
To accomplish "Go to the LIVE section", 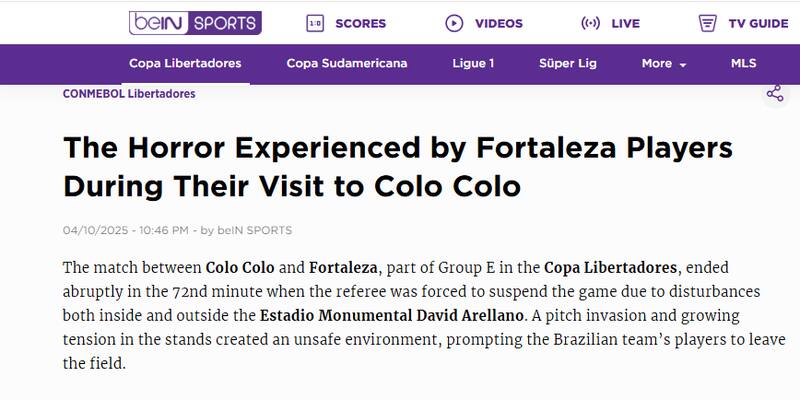I will [x=626, y=22].
